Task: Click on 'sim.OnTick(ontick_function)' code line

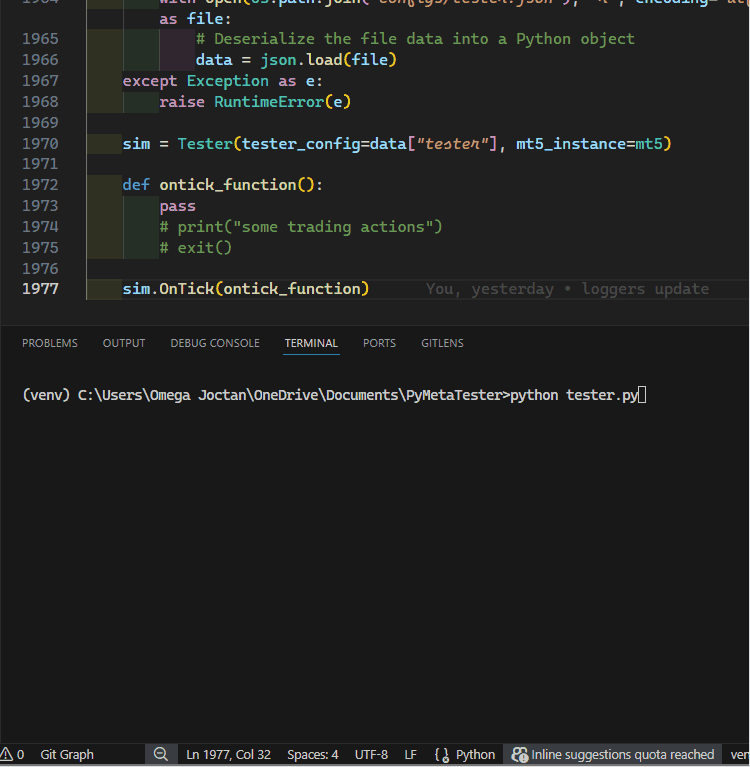Action: (x=246, y=289)
